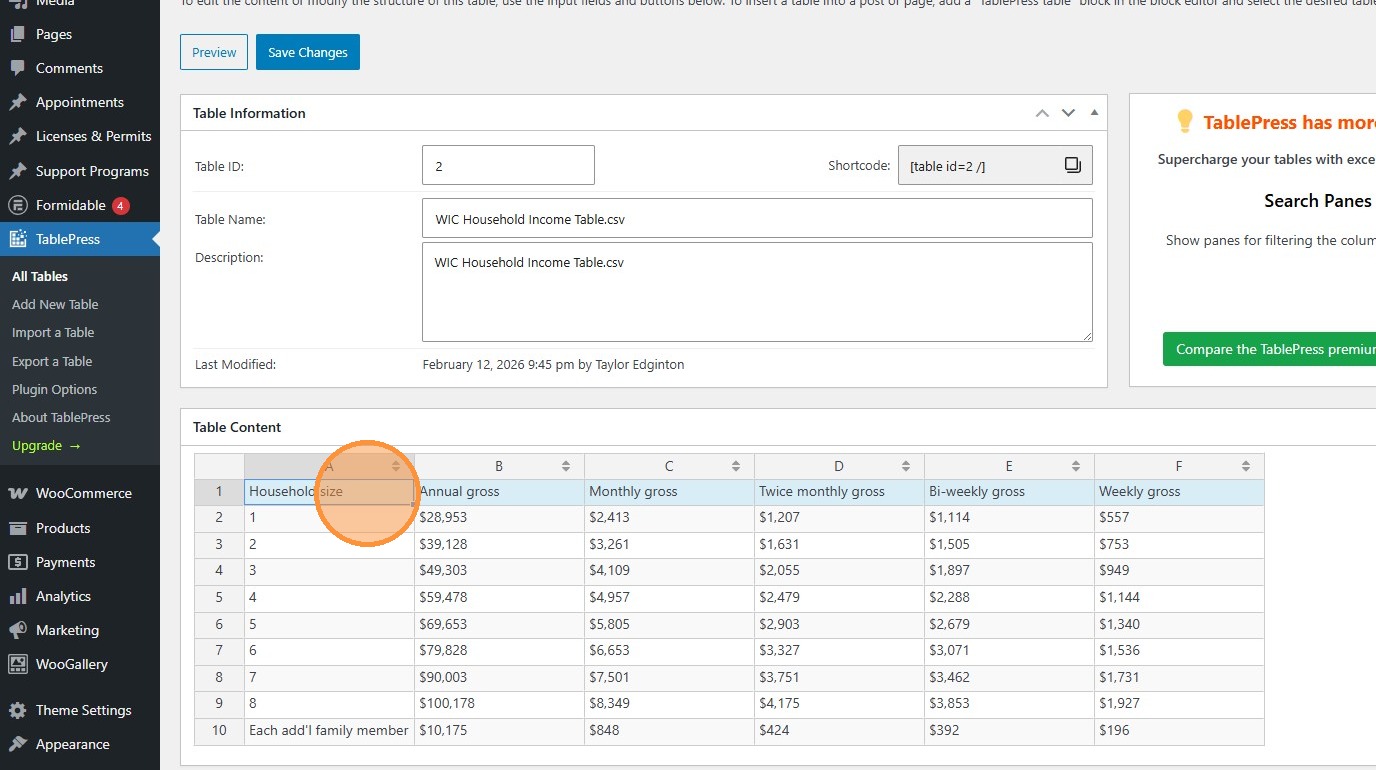The image size is (1376, 770).
Task: Move Table Information panel up
Action: (x=1042, y=113)
